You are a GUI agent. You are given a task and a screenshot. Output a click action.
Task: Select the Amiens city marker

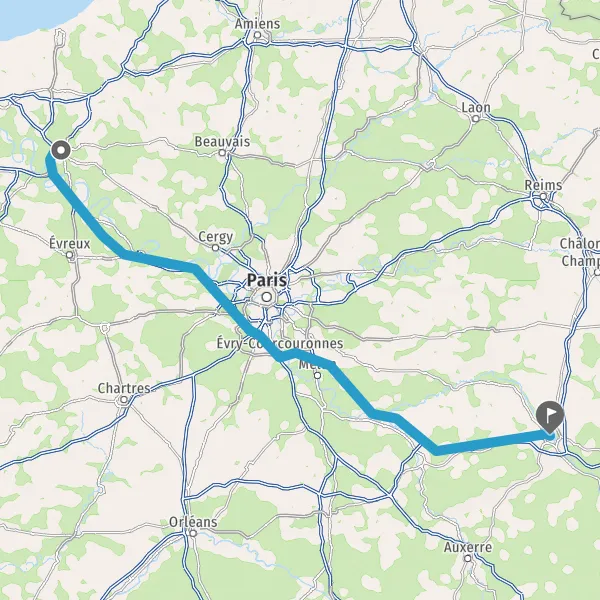pyautogui.click(x=258, y=35)
